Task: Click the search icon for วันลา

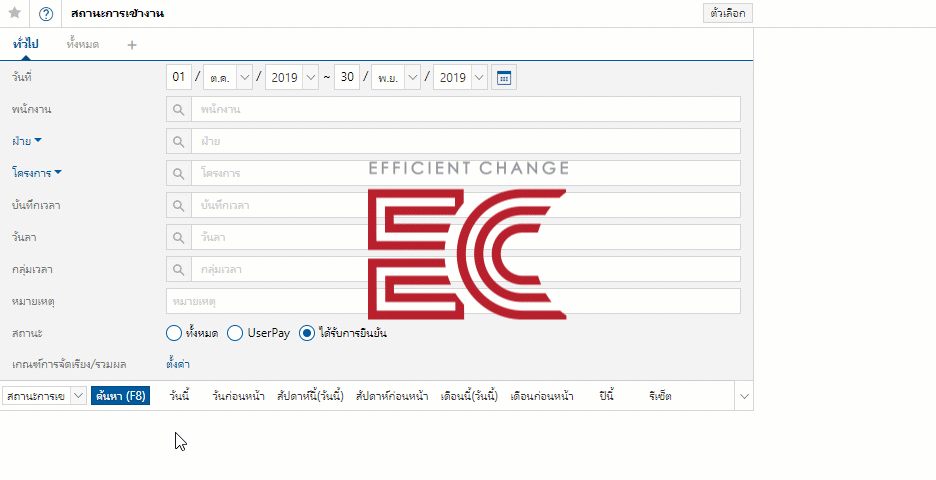Action: coord(178,238)
